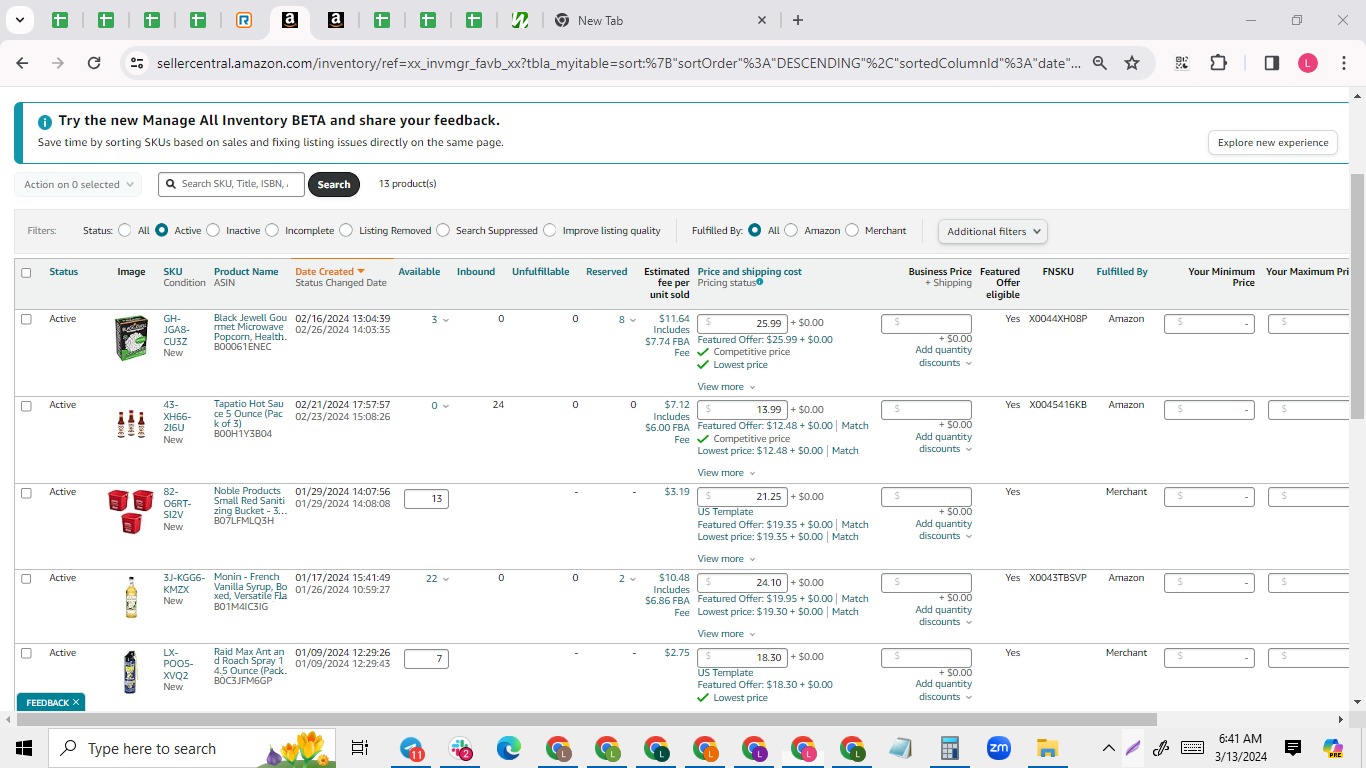Sort by the Fulfilled By column header
Viewport: 1366px width, 768px height.
tap(1122, 272)
